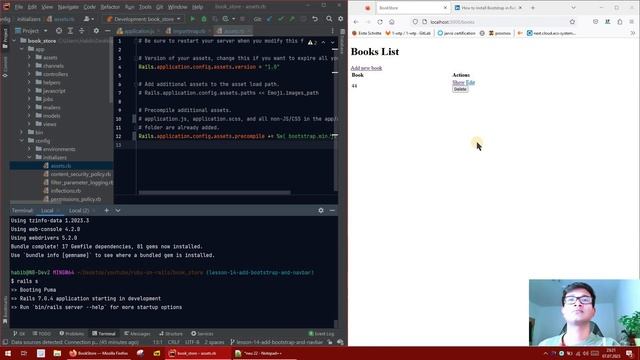Click the Git push arrow icon
The image size is (640, 360).
(x=292, y=19)
